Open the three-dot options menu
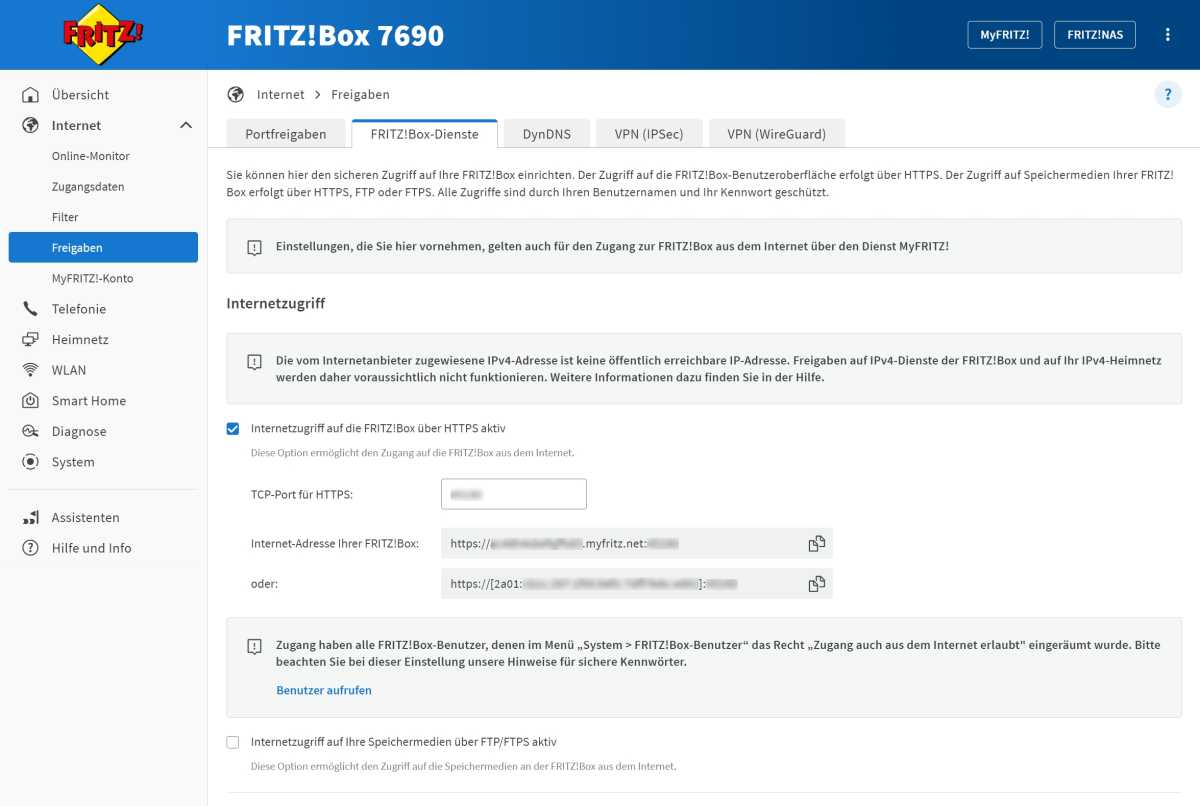 [1168, 35]
